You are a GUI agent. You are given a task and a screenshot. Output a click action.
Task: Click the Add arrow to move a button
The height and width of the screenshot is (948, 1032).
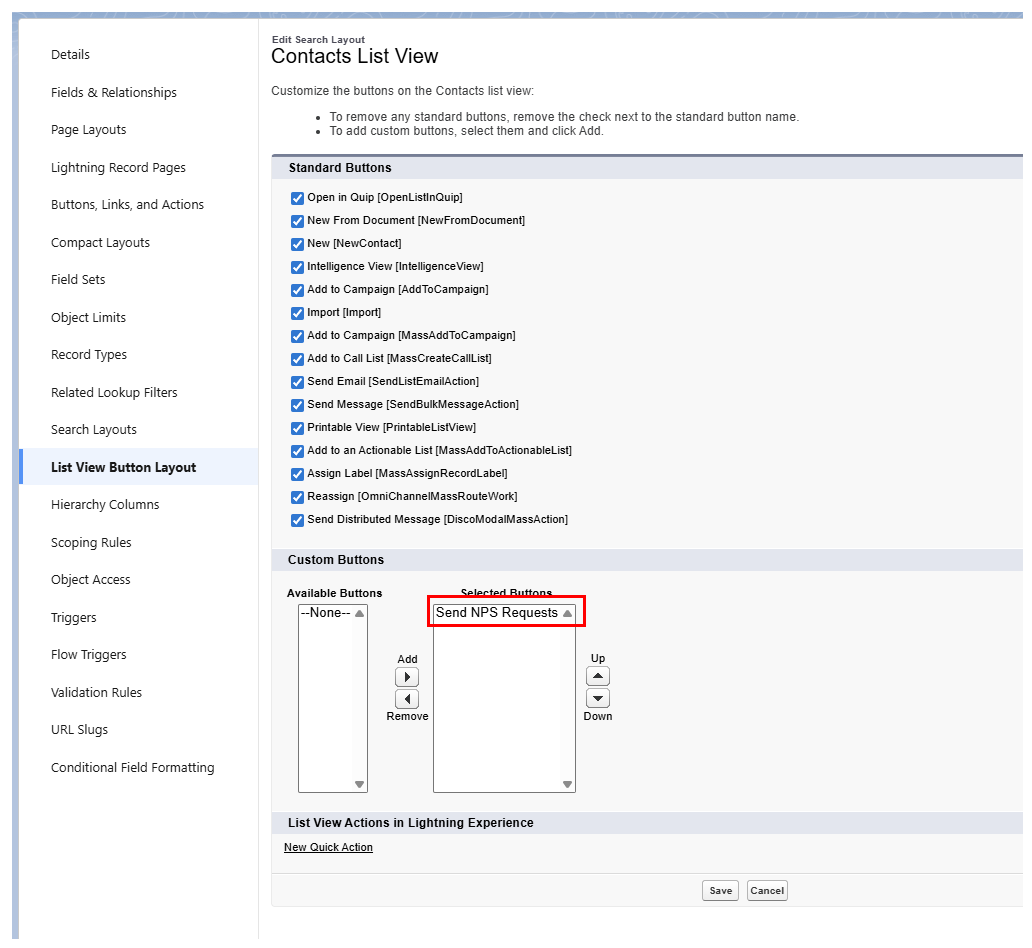point(407,676)
